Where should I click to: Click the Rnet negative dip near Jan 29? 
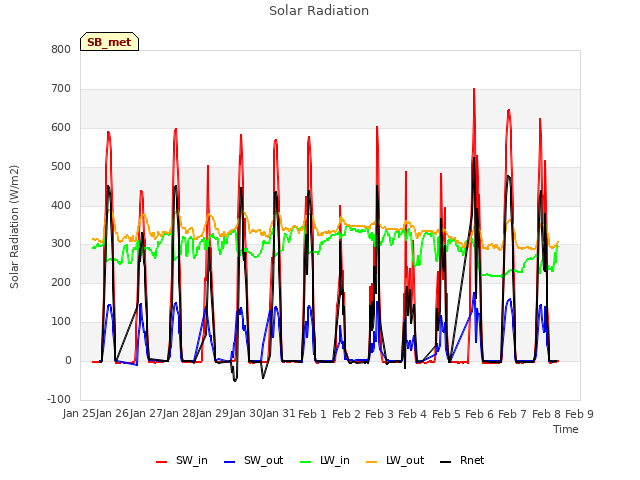(235, 380)
